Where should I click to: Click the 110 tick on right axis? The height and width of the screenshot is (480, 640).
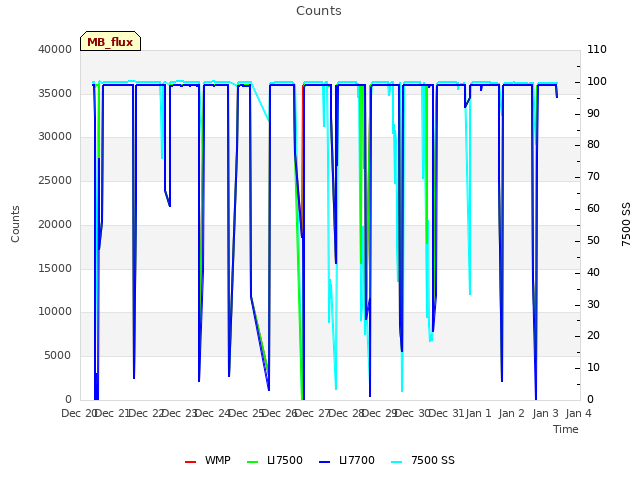coord(597,49)
